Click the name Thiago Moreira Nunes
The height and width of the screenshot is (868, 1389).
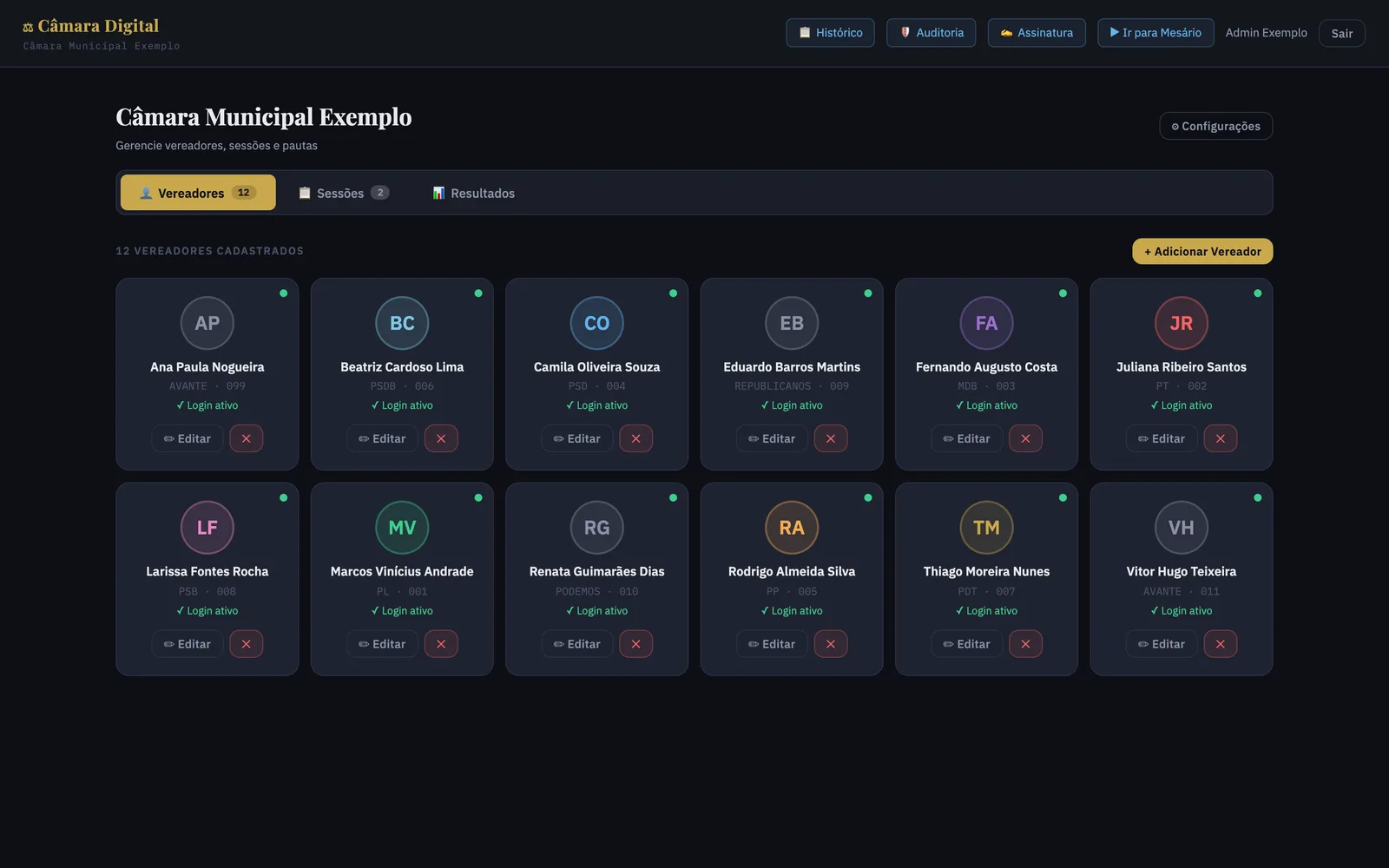986,571
